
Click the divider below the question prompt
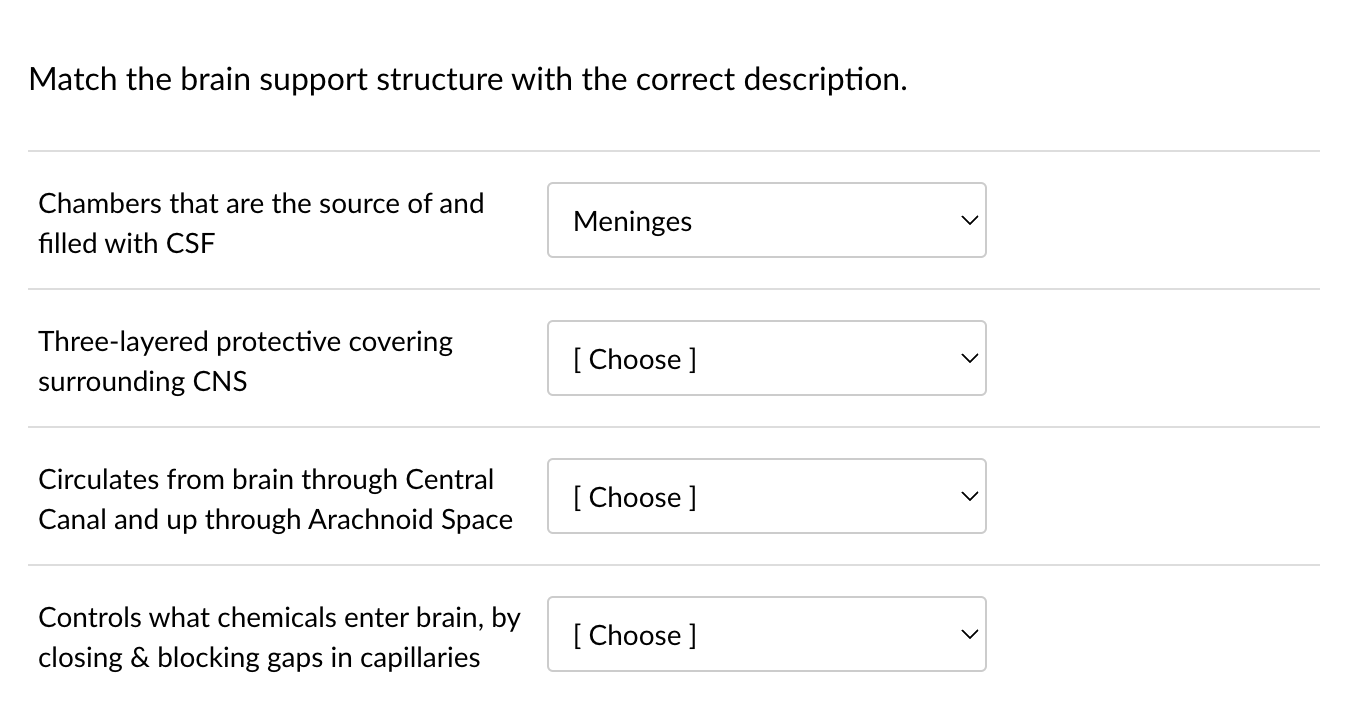(x=675, y=152)
